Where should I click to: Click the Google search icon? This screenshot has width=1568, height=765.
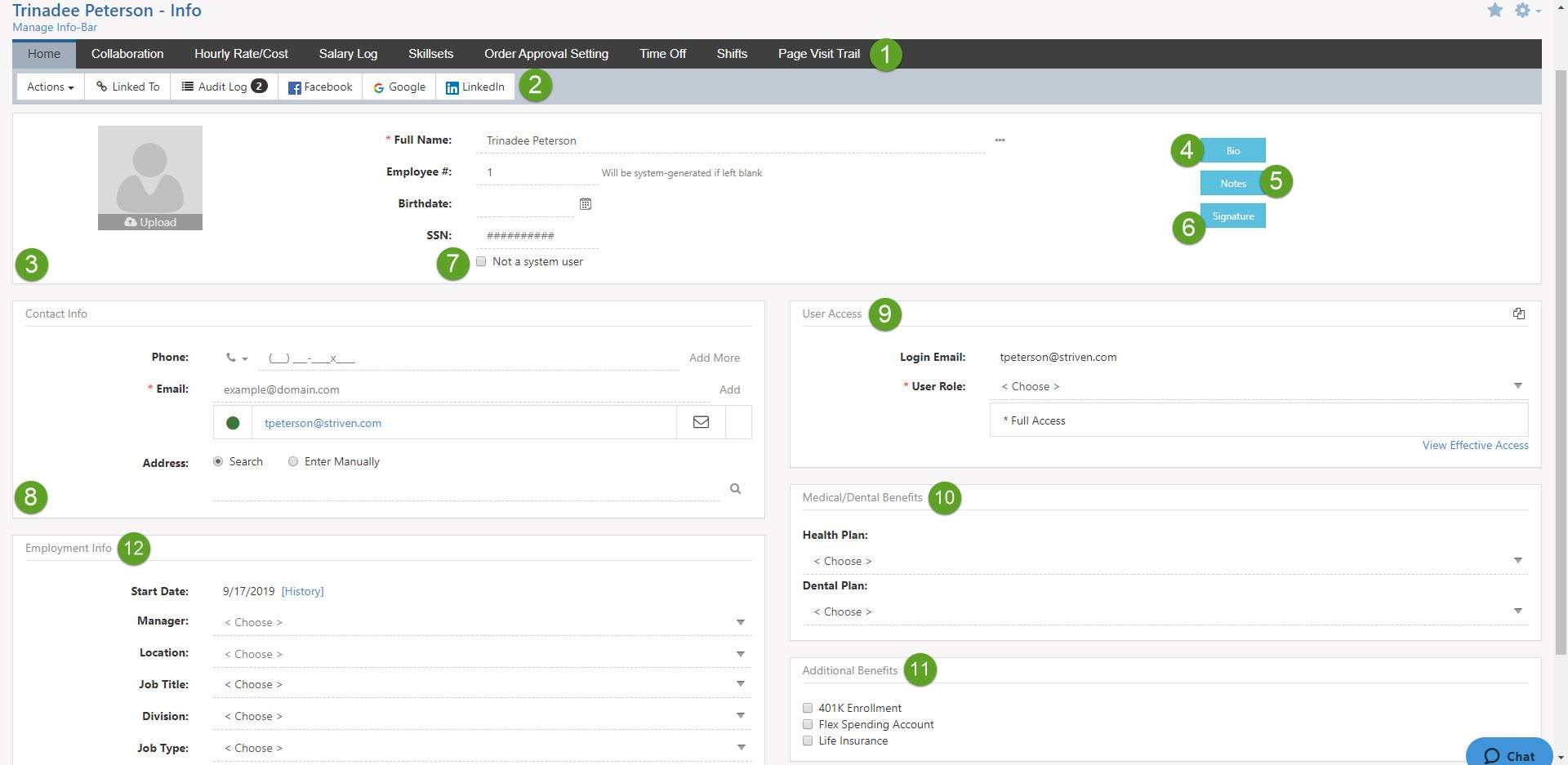tap(378, 87)
